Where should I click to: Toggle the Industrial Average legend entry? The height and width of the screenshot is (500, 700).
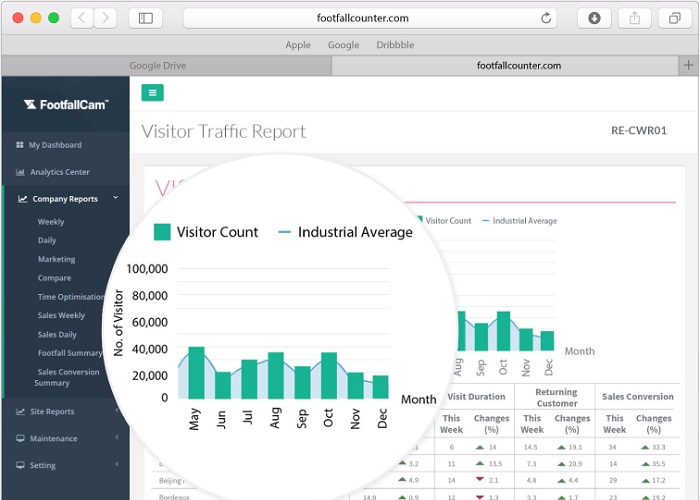344,232
